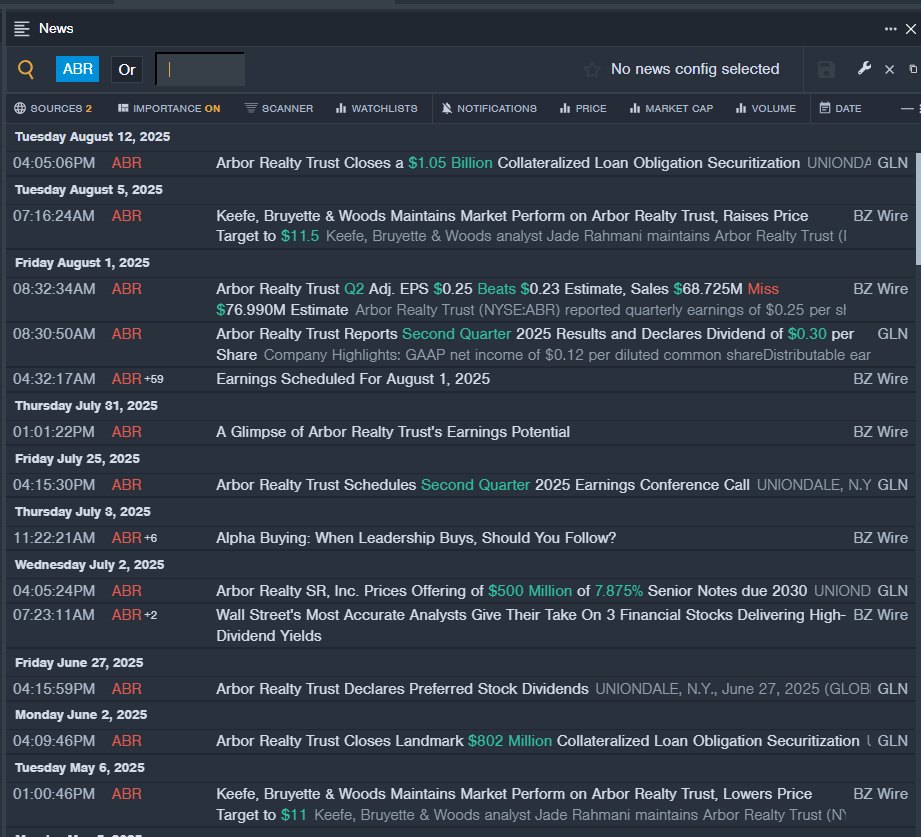921x837 pixels.
Task: Open the Landmark $802 Million Securitization headline
Action: pyautogui.click(x=537, y=741)
